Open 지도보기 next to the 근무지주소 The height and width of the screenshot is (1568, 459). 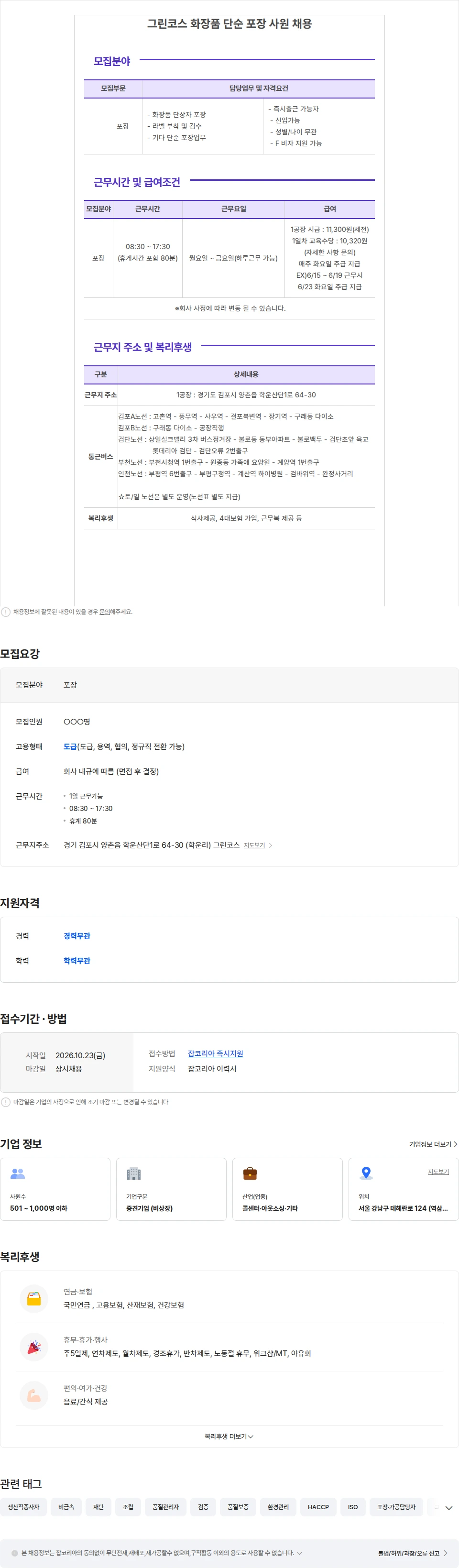pos(254,845)
